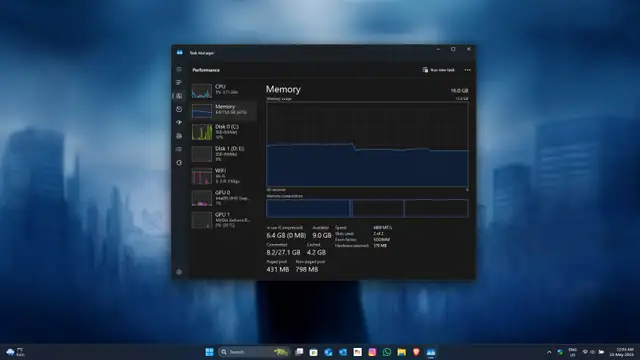Open Task View from the taskbar
Viewport: 640px width, 360px height.
pos(299,352)
